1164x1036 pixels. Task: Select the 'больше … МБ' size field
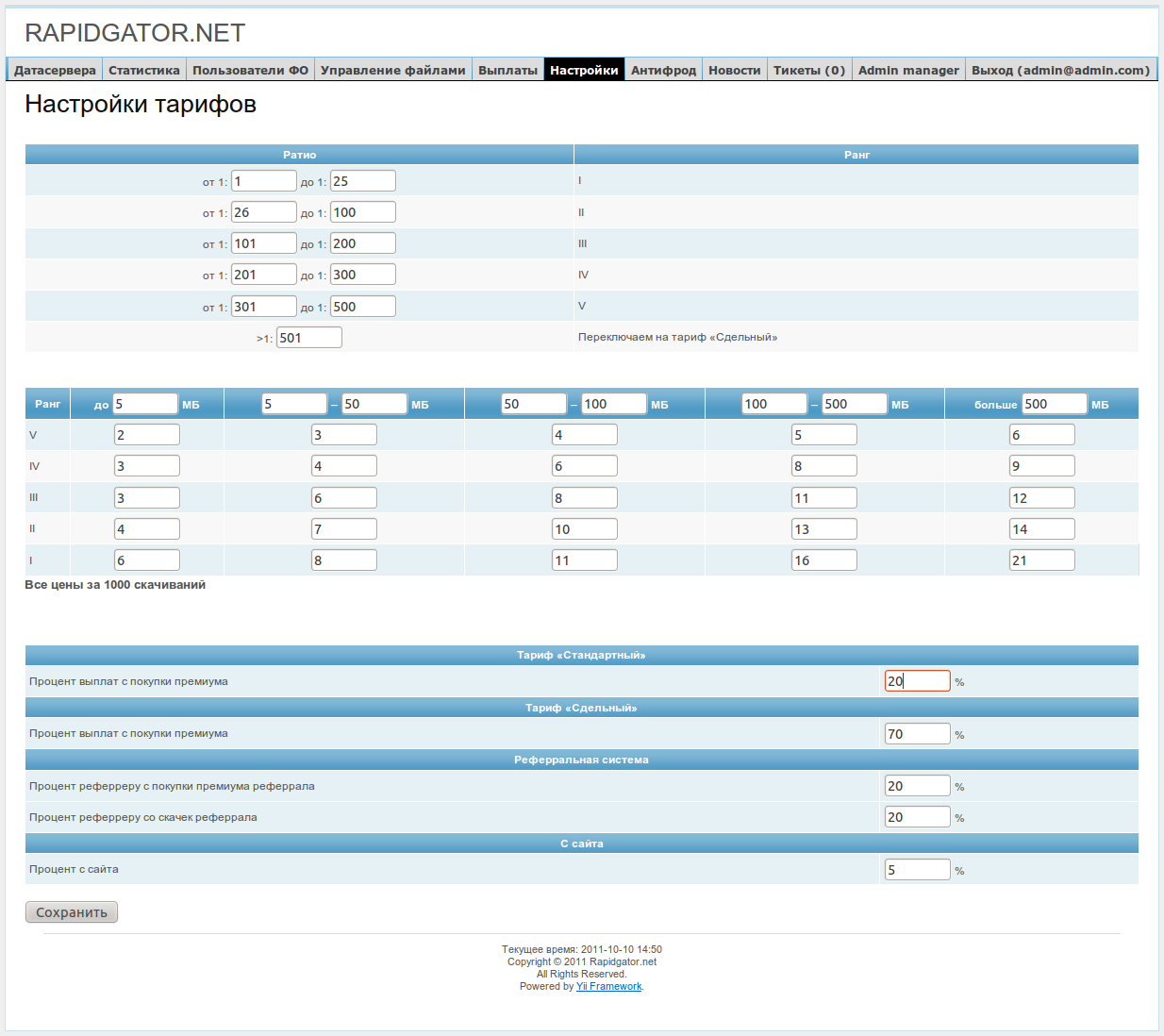click(x=1055, y=404)
